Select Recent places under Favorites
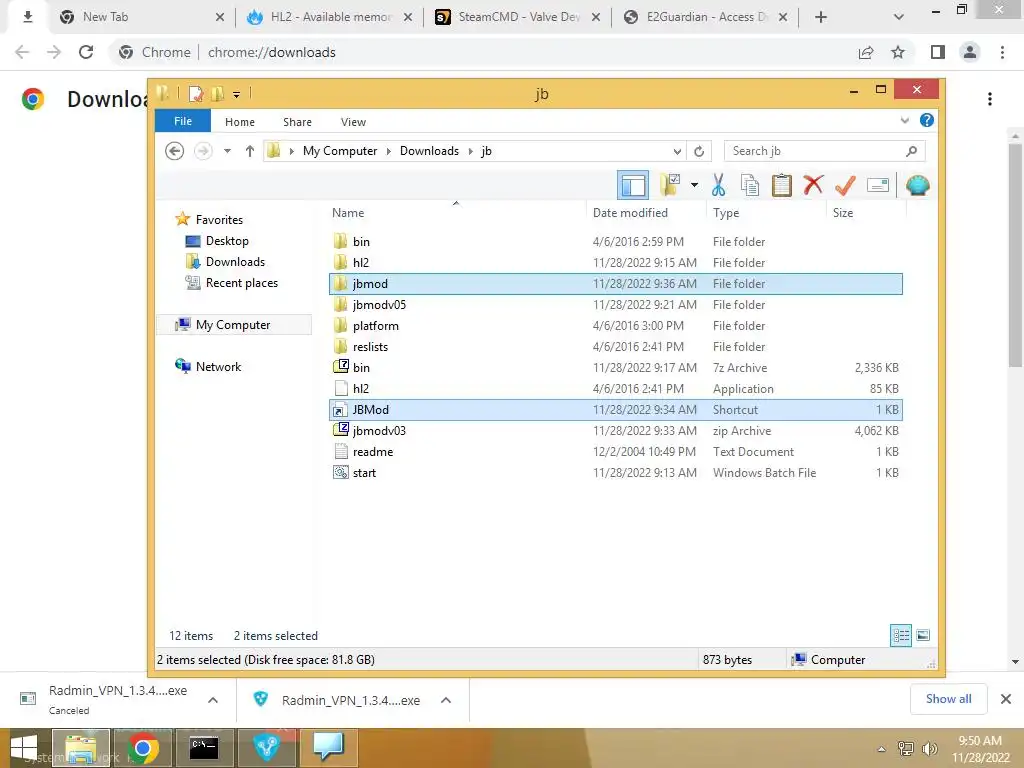 [242, 283]
